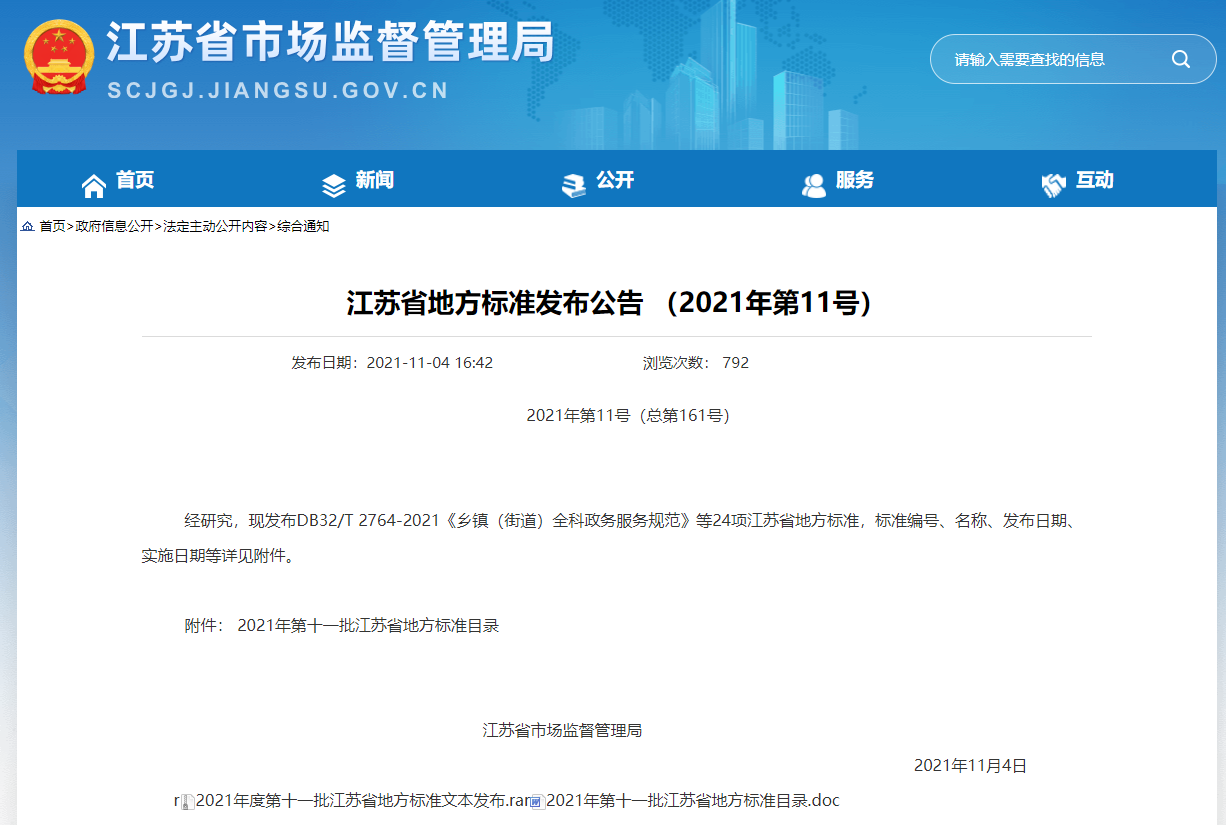The height and width of the screenshot is (825, 1226).
Task: Go to 首页 via the breadcrumb link
Action: coord(52,227)
